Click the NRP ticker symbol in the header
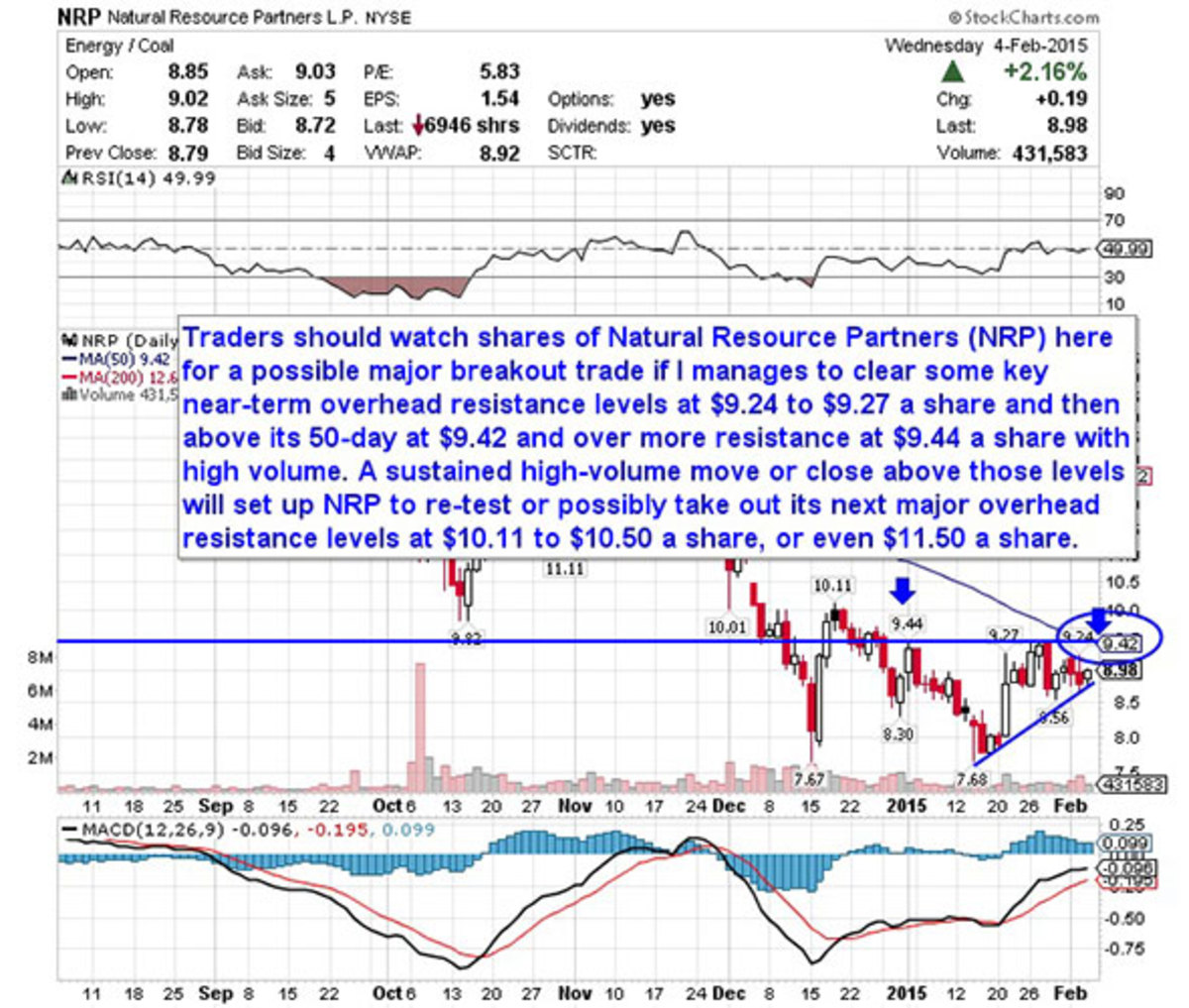This screenshot has width=1189, height=1008. pos(79,17)
